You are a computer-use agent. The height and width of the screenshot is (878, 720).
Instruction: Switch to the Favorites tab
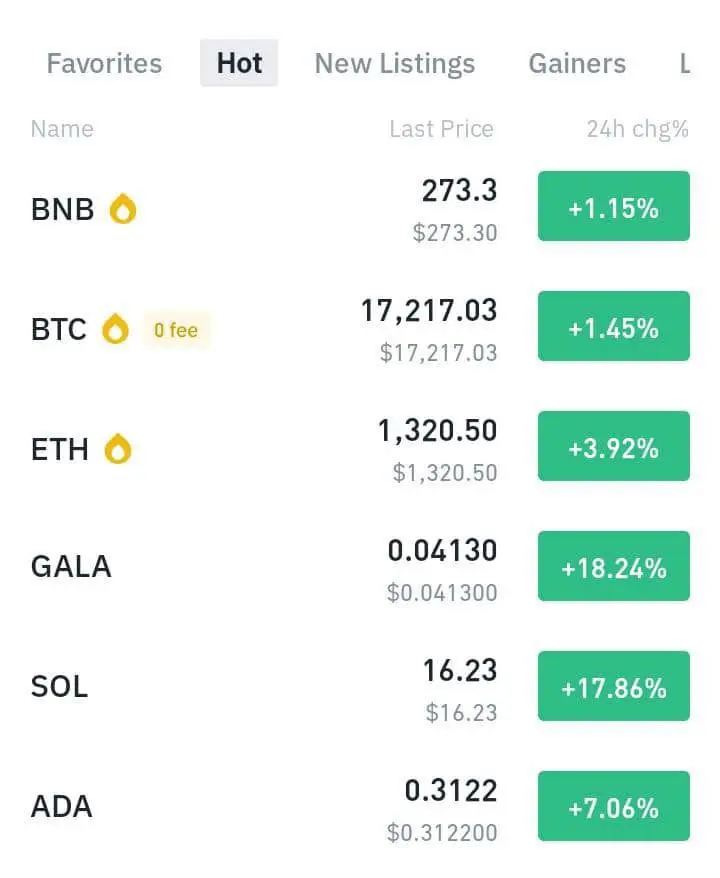pos(104,63)
